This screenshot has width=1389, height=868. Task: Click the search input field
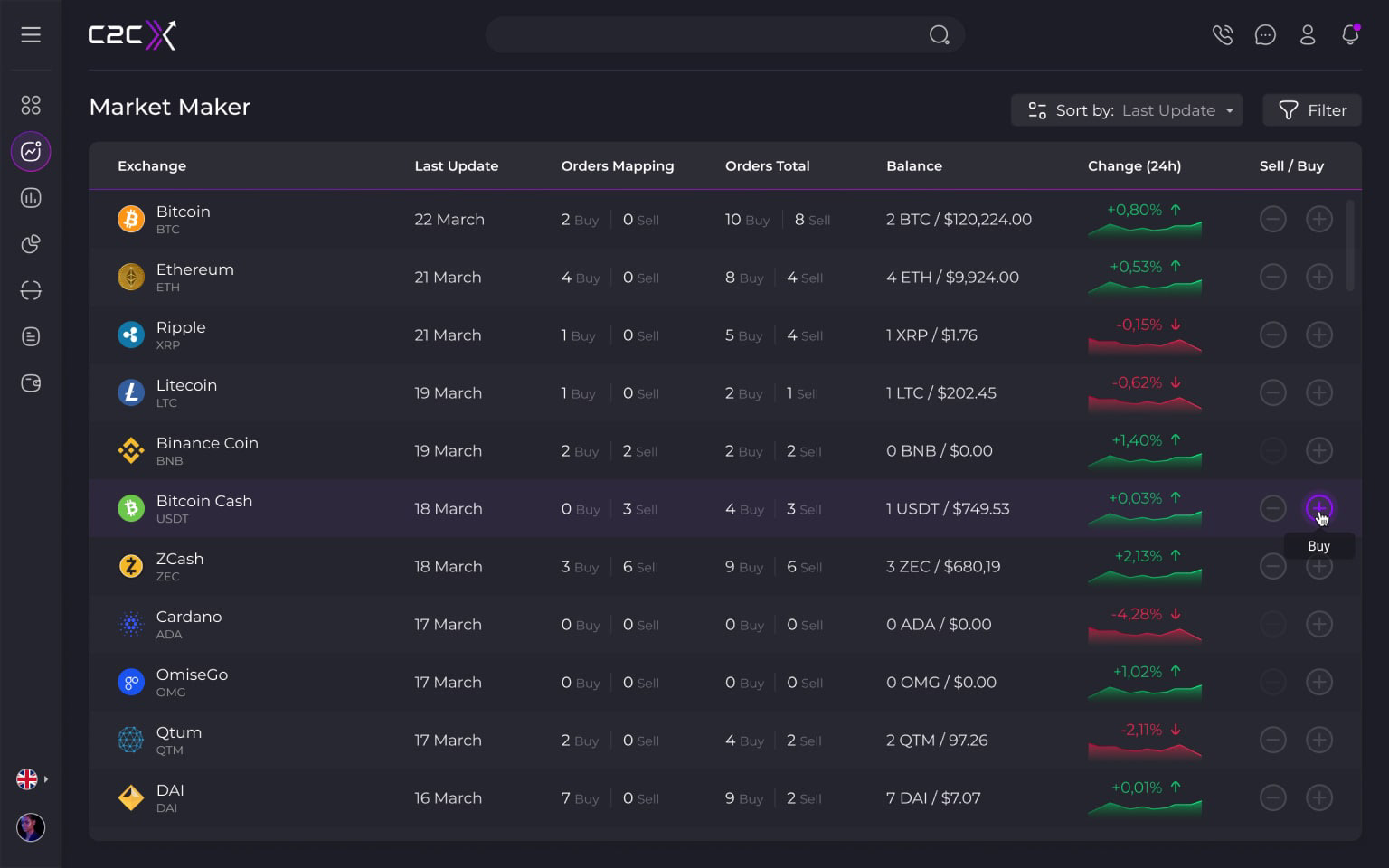click(705, 35)
